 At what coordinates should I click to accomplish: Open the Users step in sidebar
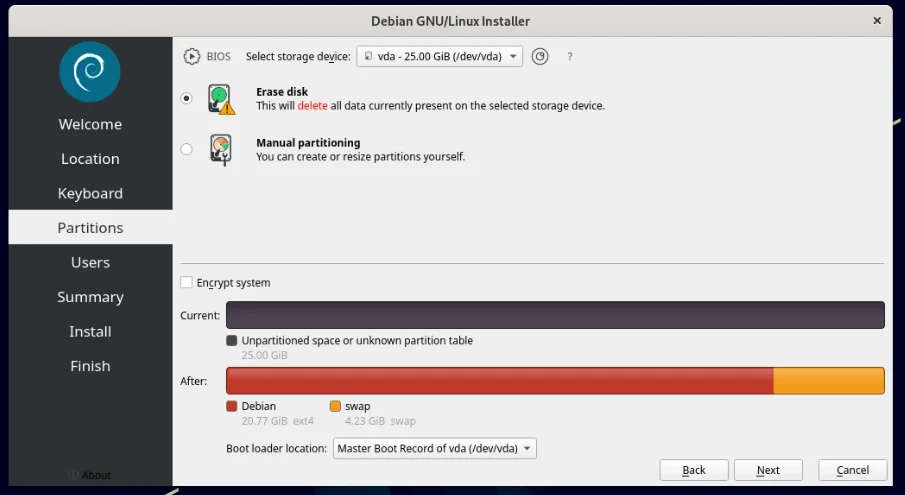point(90,263)
